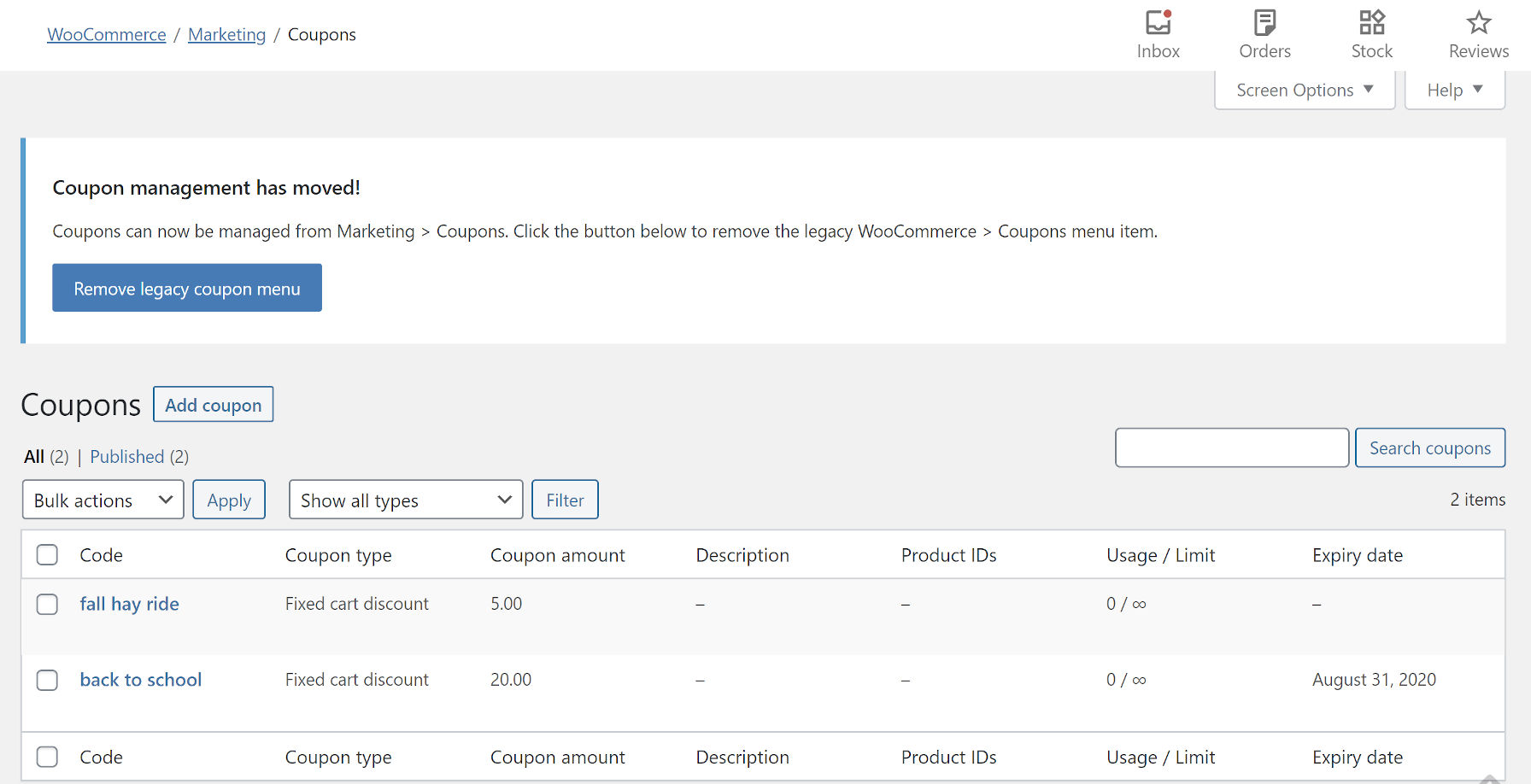Select the back to school row checkbox

click(47, 680)
